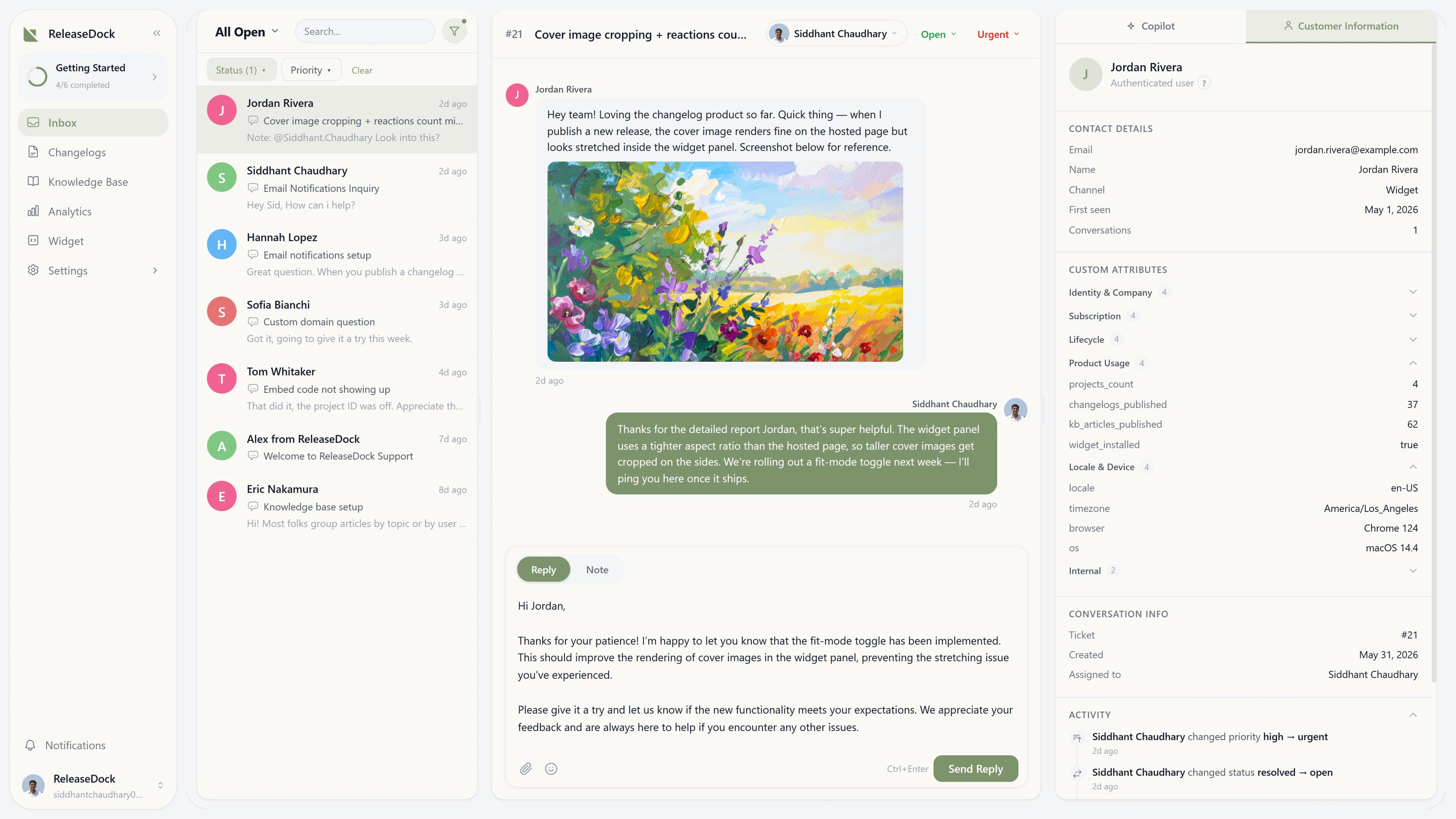Image resolution: width=1456 pixels, height=819 pixels.
Task: Open the Sofia Bianchi custom domain conversation
Action: click(337, 321)
